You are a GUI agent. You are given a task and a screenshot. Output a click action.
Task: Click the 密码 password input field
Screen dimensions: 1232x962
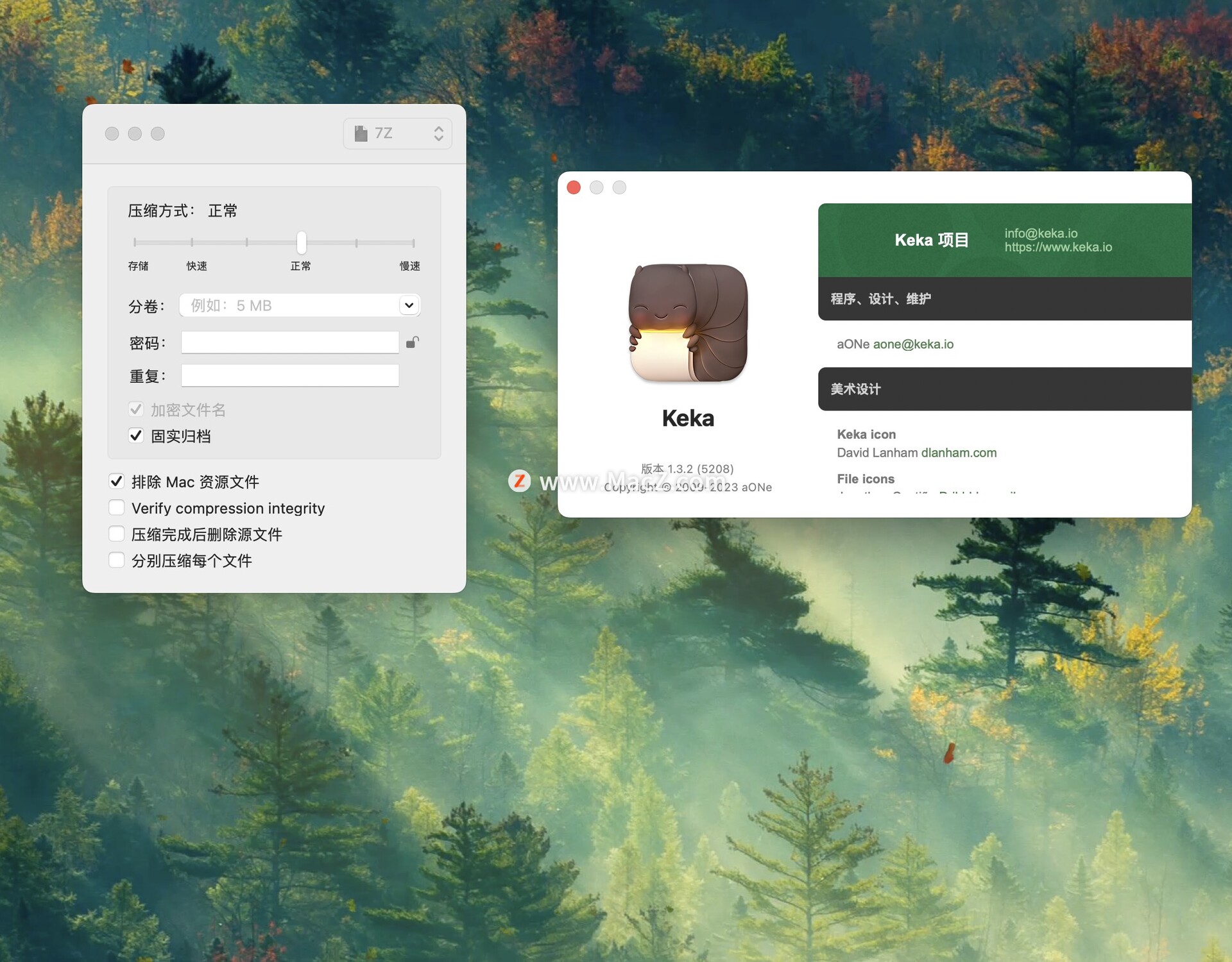289,342
